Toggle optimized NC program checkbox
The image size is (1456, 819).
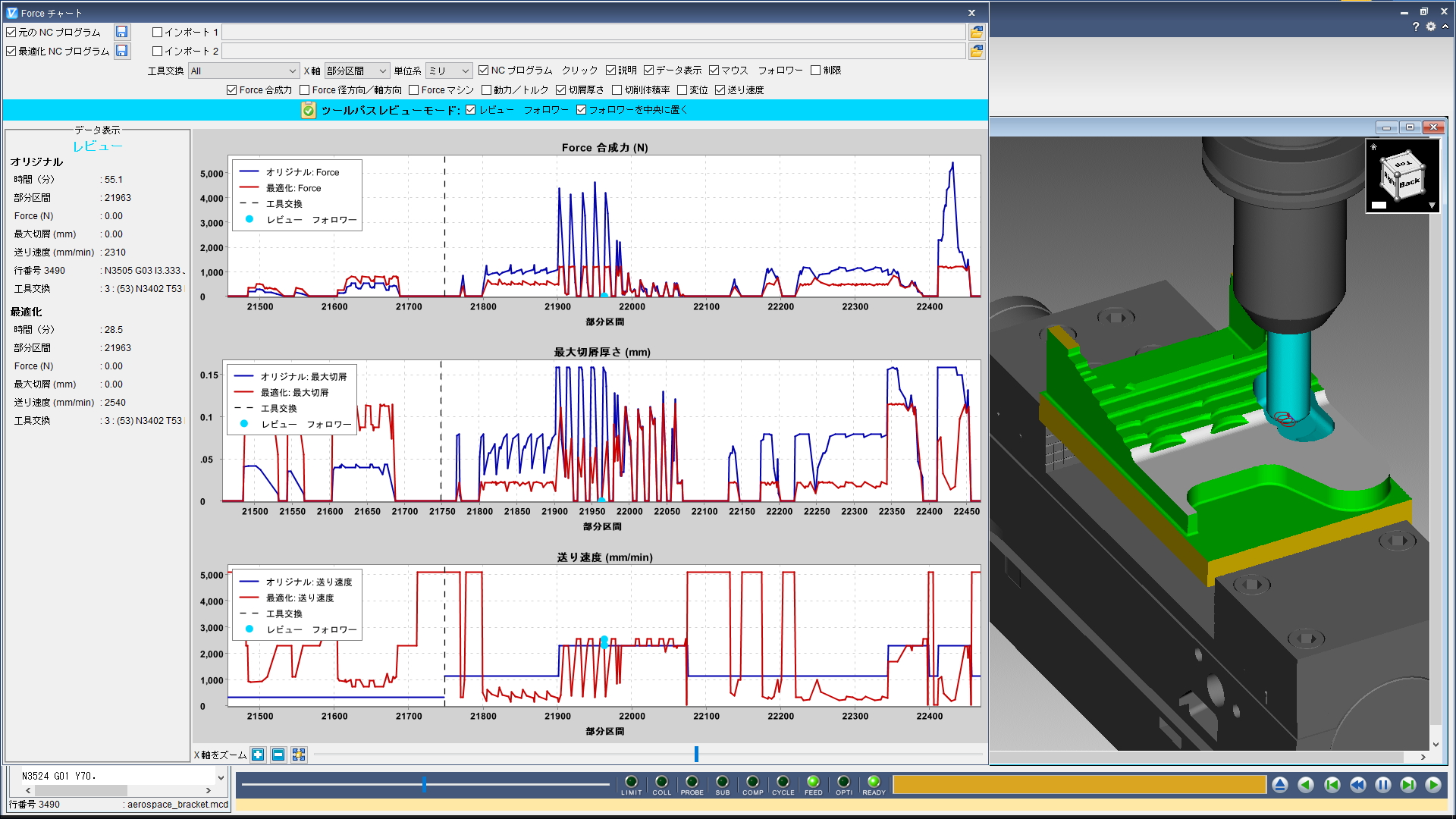point(11,51)
